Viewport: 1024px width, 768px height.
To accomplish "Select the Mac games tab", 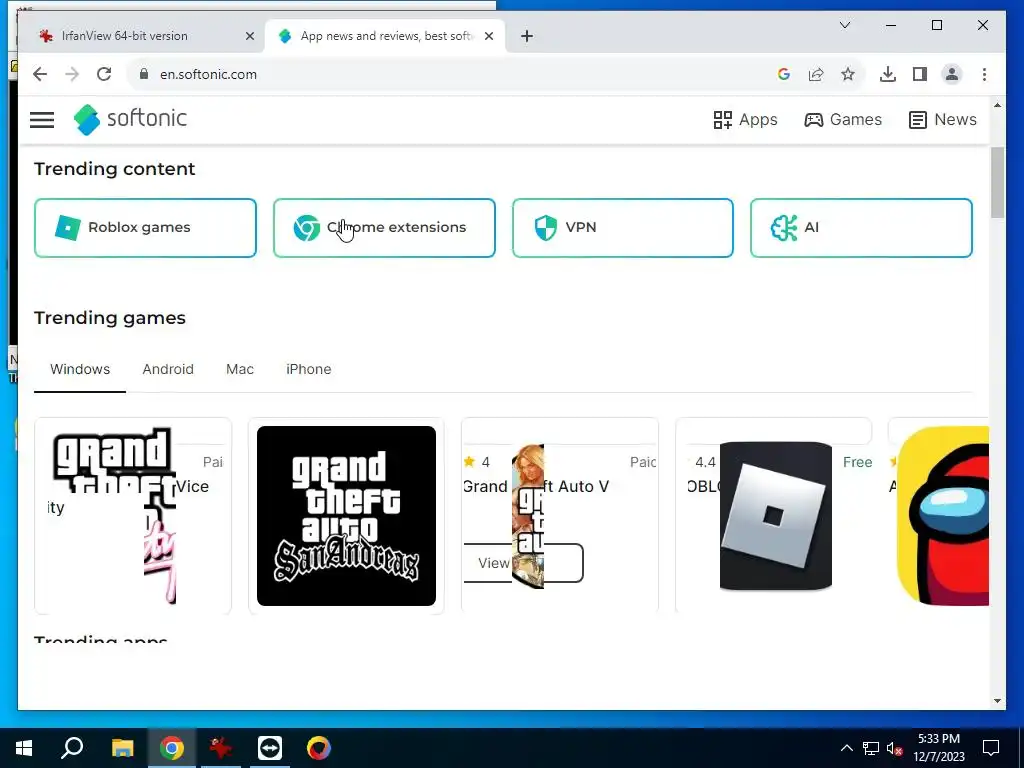I will pyautogui.click(x=240, y=370).
